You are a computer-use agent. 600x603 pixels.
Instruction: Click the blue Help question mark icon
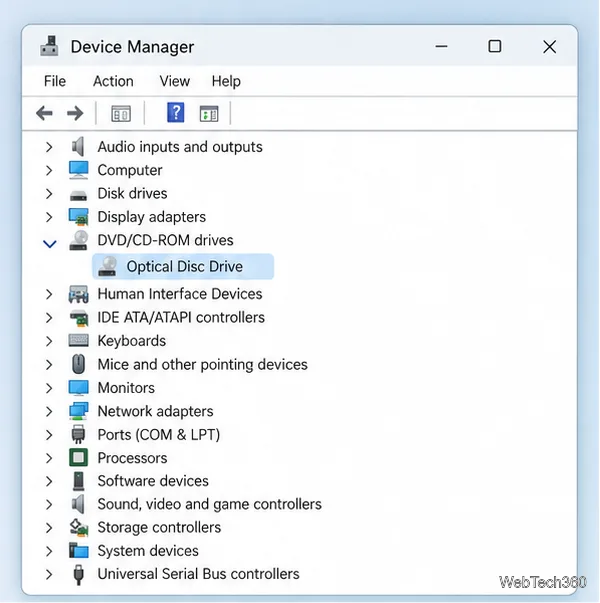[176, 113]
